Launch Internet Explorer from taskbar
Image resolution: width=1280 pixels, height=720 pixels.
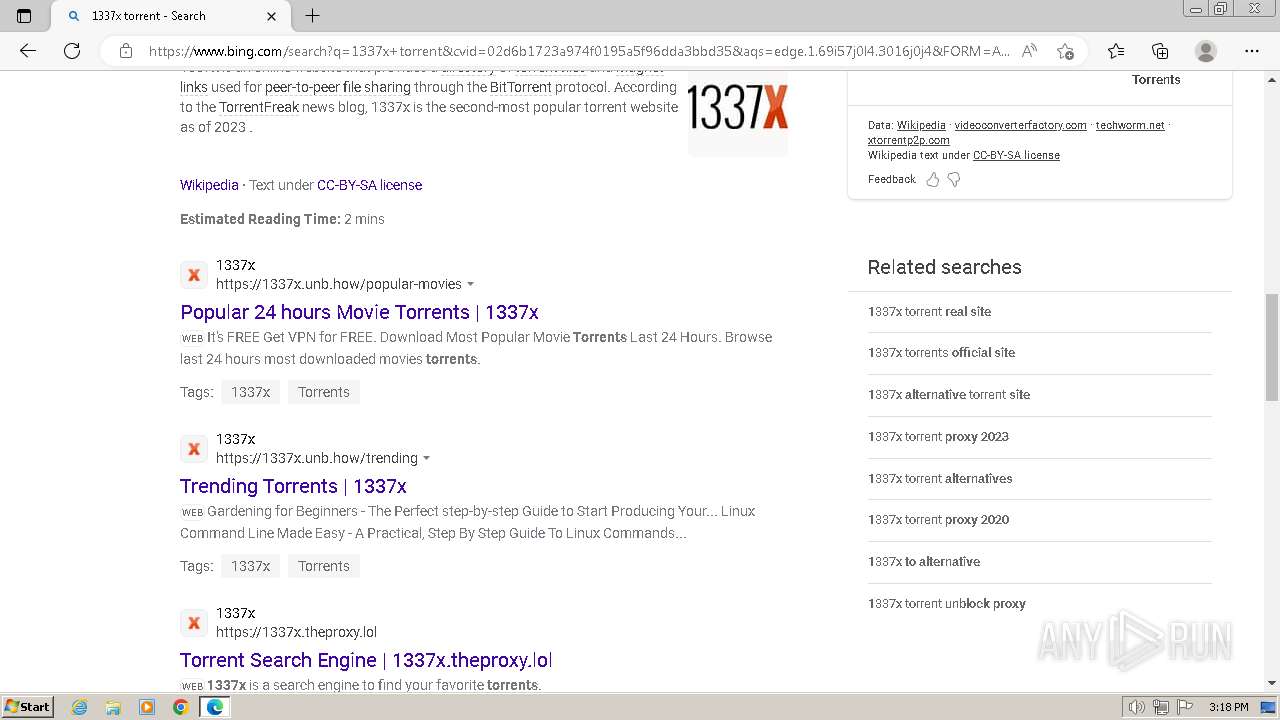(x=80, y=707)
